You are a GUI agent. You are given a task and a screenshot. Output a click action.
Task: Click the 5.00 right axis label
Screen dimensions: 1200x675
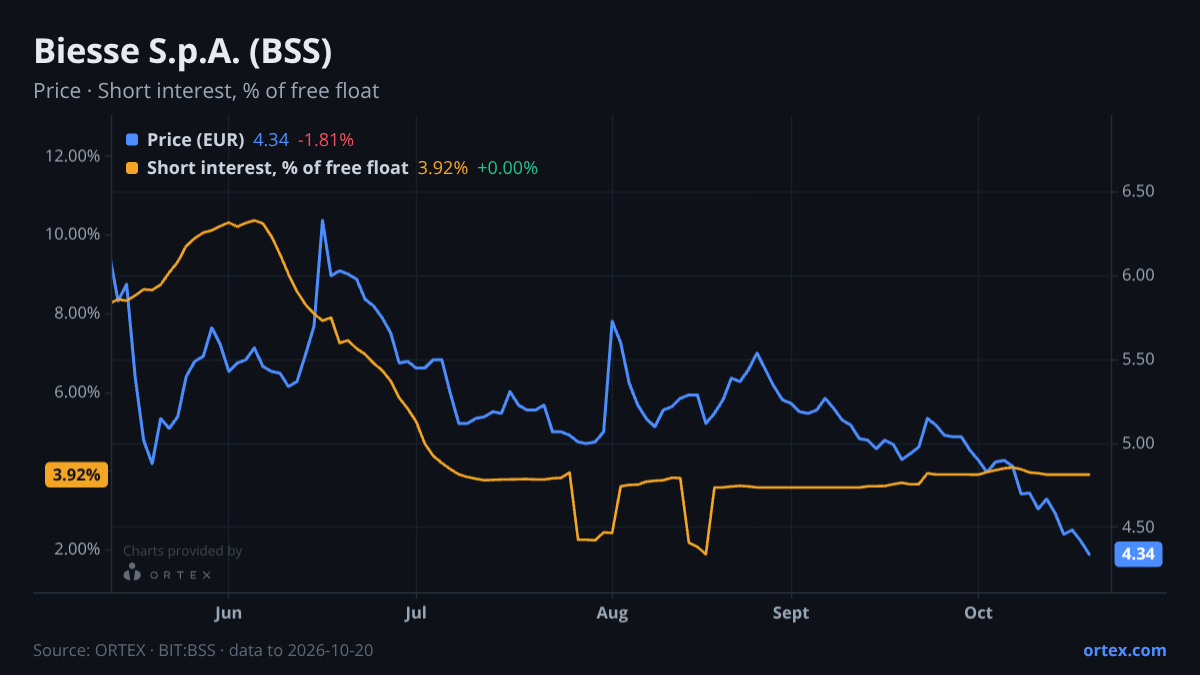point(1139,443)
